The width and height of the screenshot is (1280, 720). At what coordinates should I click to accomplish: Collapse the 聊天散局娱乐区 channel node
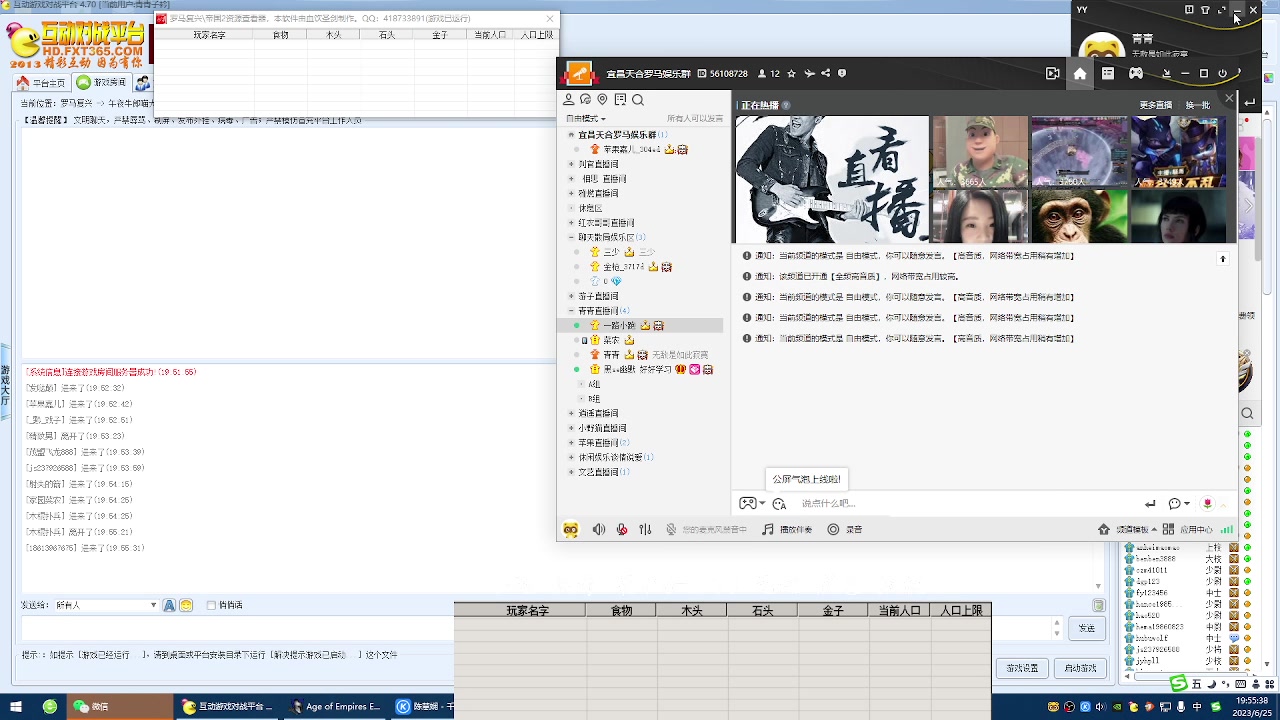click(x=571, y=238)
